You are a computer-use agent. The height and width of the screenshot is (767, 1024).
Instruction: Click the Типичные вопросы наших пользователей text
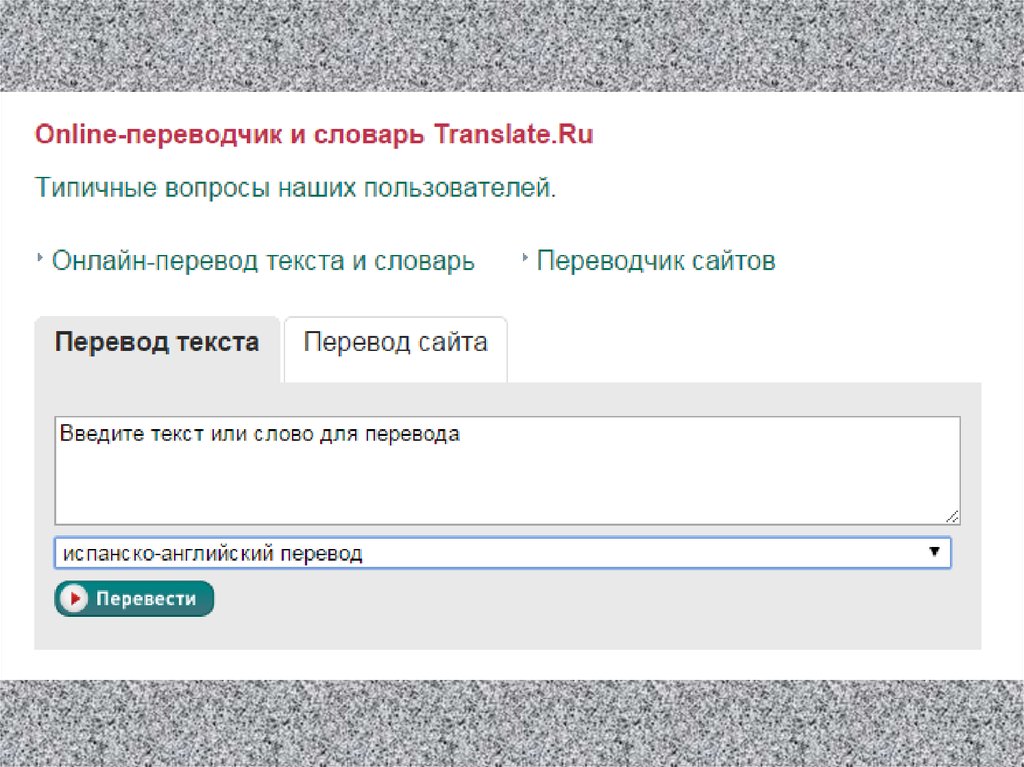295,188
